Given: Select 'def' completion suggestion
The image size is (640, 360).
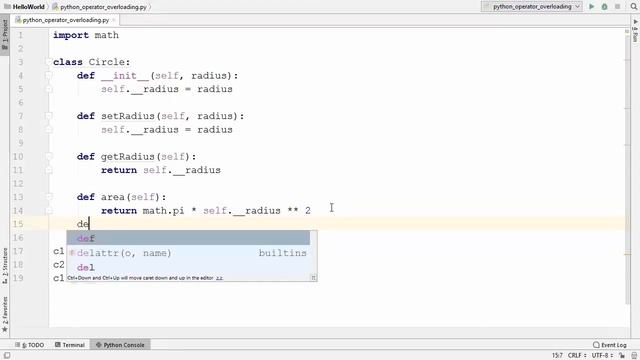Looking at the screenshot, I should pyautogui.click(x=188, y=238).
